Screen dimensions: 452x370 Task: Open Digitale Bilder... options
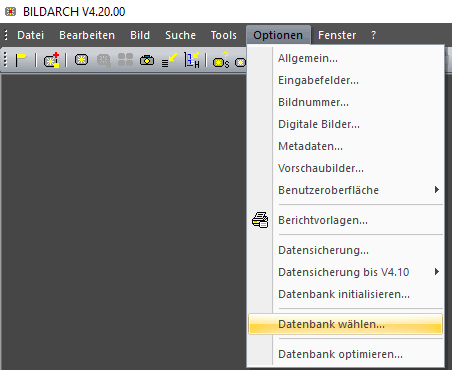tap(345, 124)
